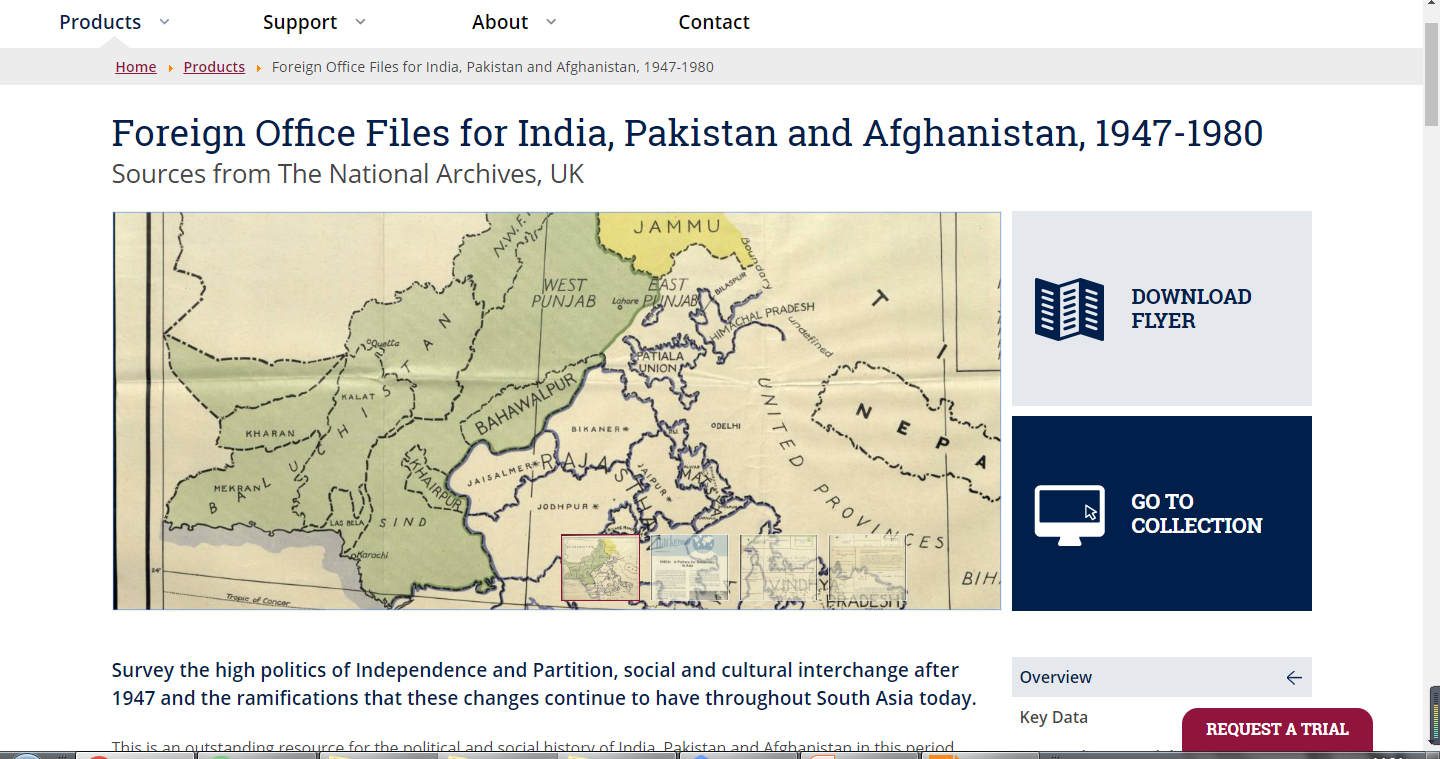The height and width of the screenshot is (759, 1440).
Task: Click the Products breadcrumb link
Action: point(214,67)
